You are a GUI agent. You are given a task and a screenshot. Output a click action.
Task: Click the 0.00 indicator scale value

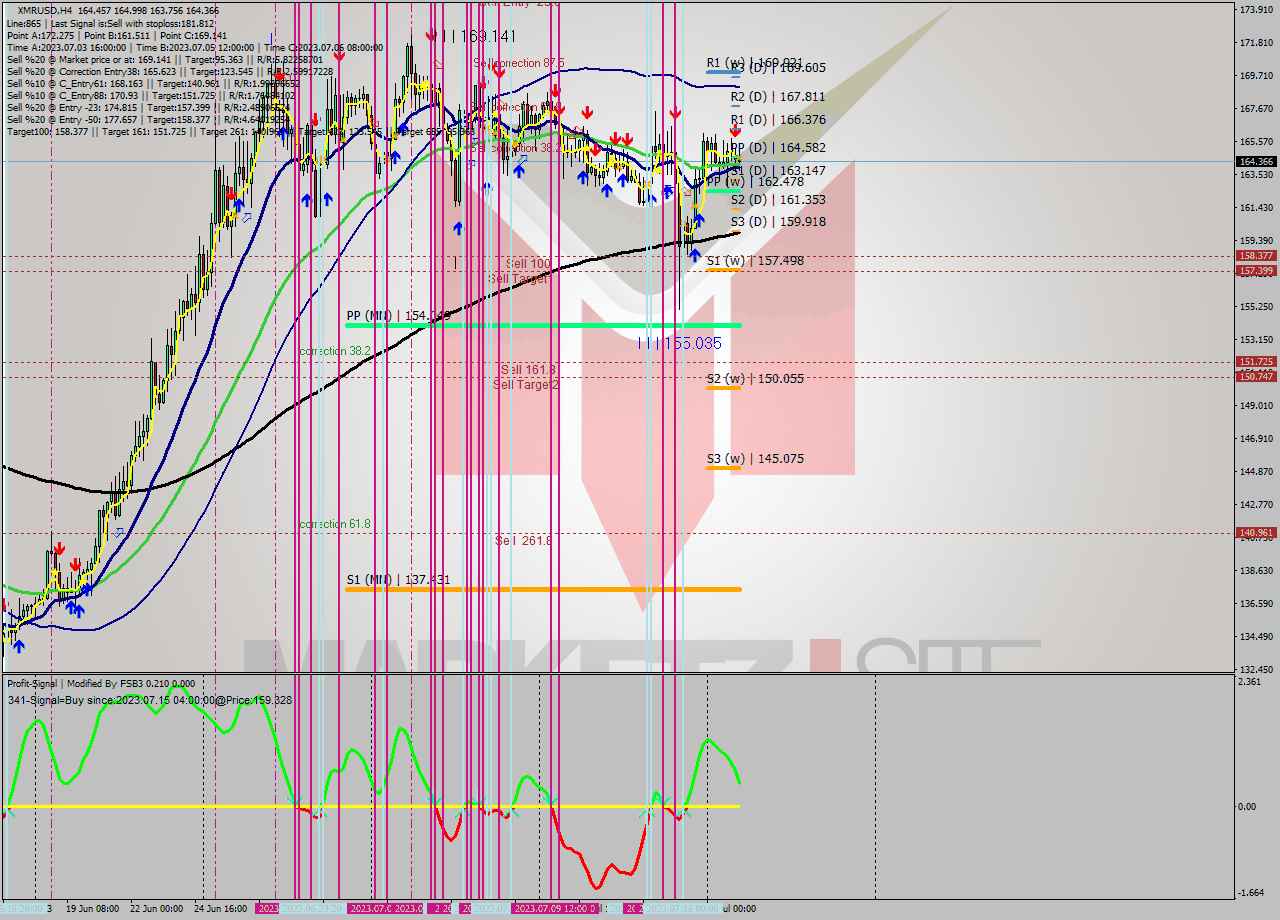1248,806
